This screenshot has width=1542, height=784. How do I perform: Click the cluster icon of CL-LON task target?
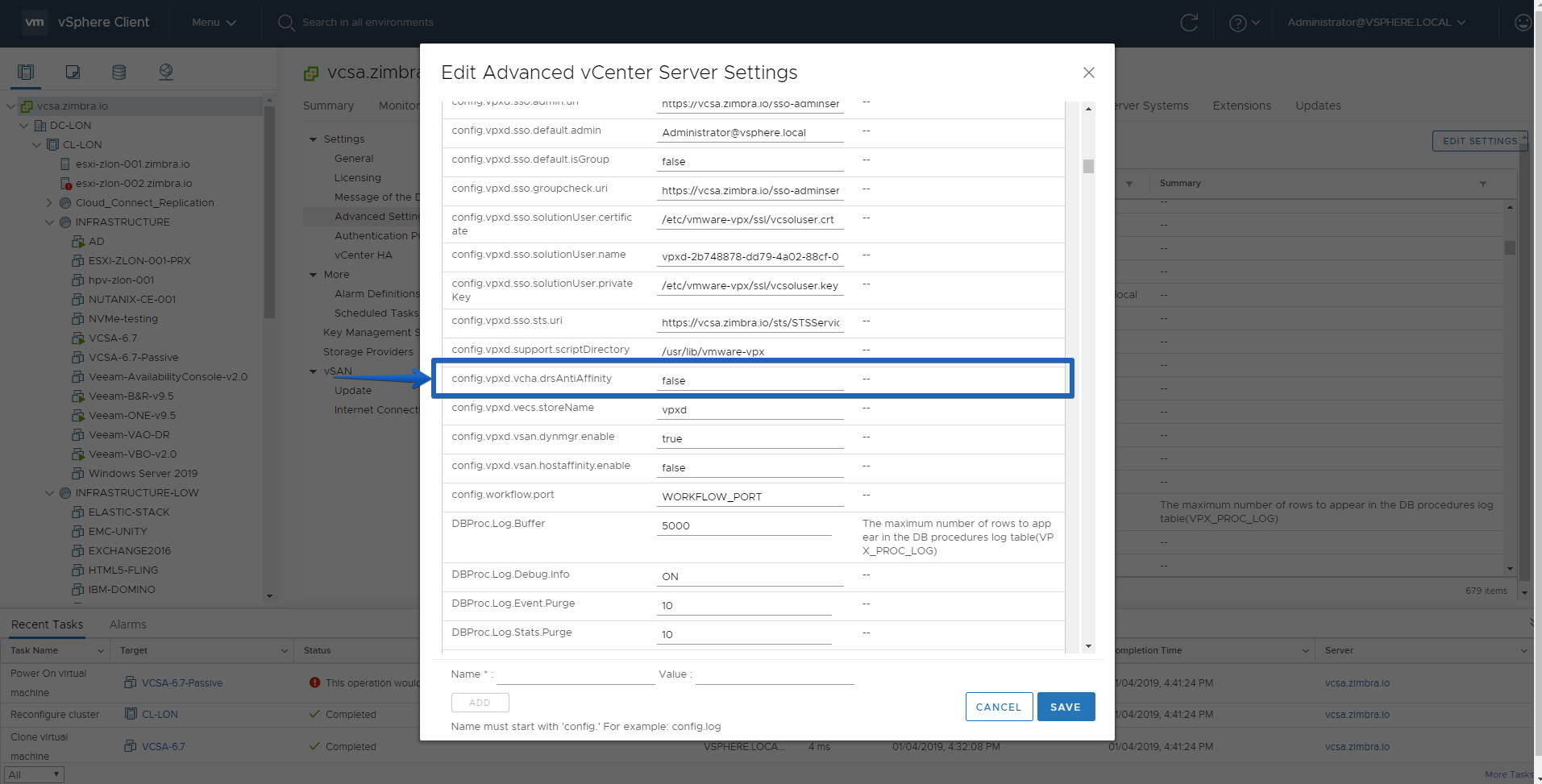coord(131,714)
